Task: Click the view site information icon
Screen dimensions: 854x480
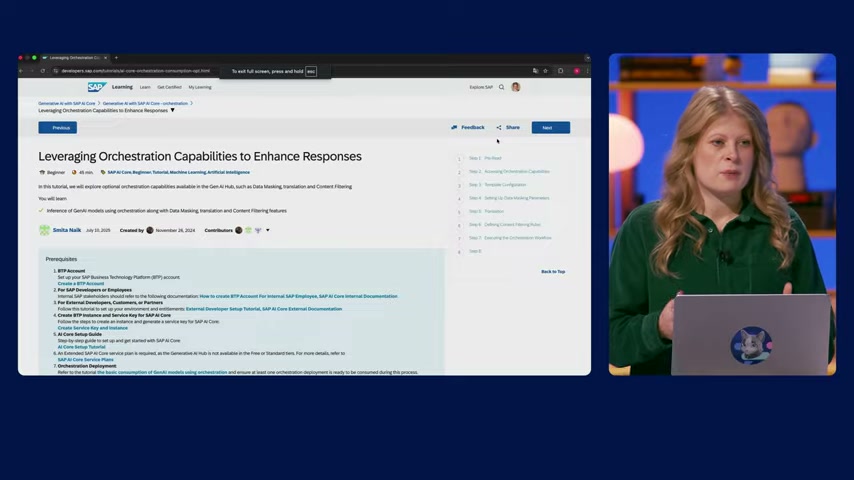Action: point(56,71)
